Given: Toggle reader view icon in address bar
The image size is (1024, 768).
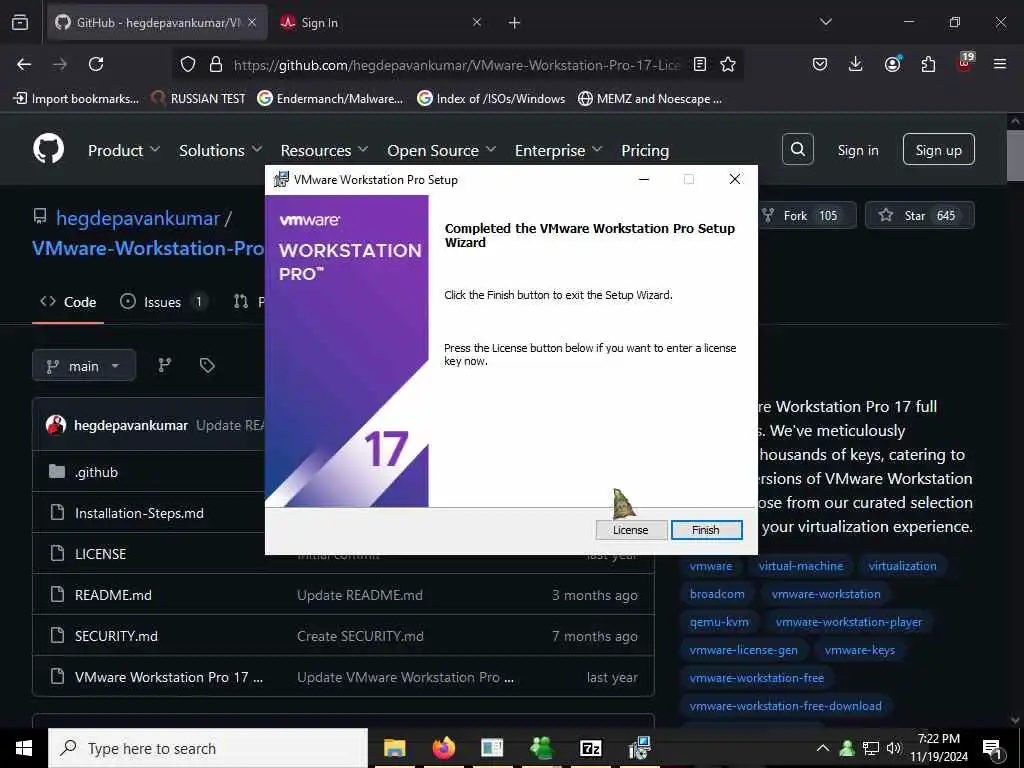Looking at the screenshot, I should coord(699,64).
